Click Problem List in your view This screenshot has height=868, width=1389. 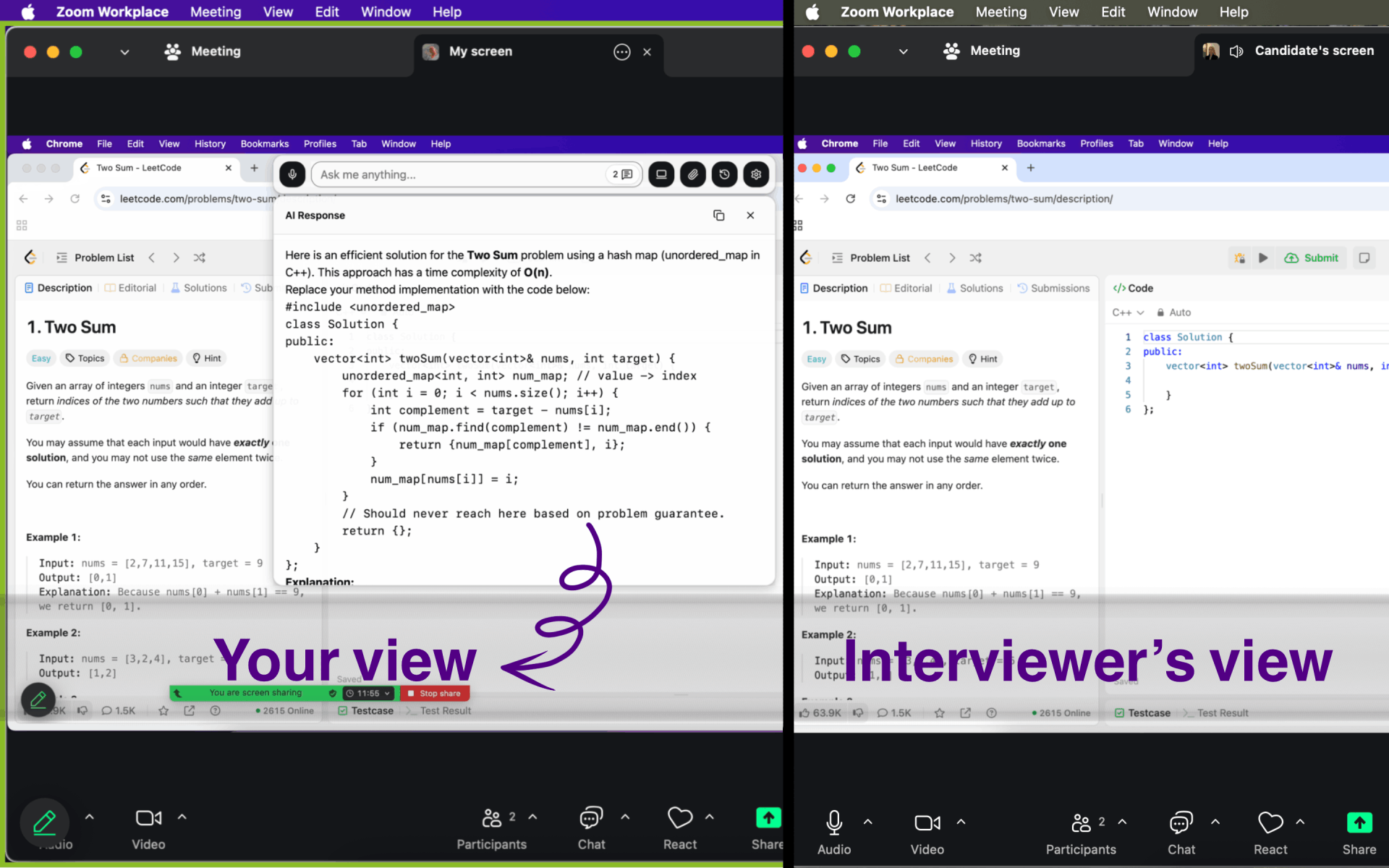95,258
